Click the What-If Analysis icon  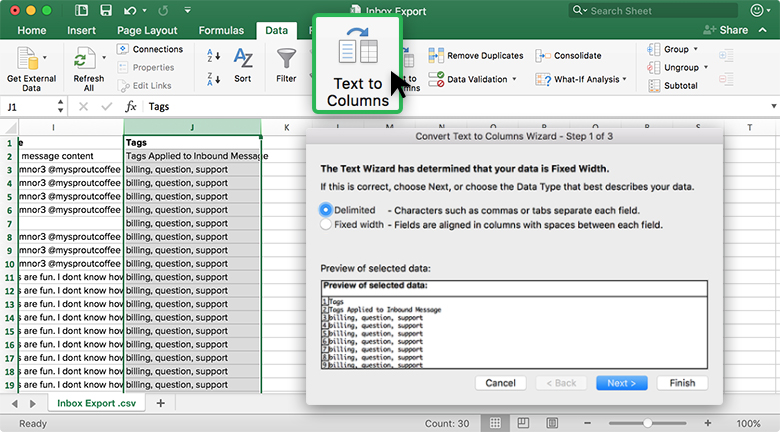[x=543, y=79]
